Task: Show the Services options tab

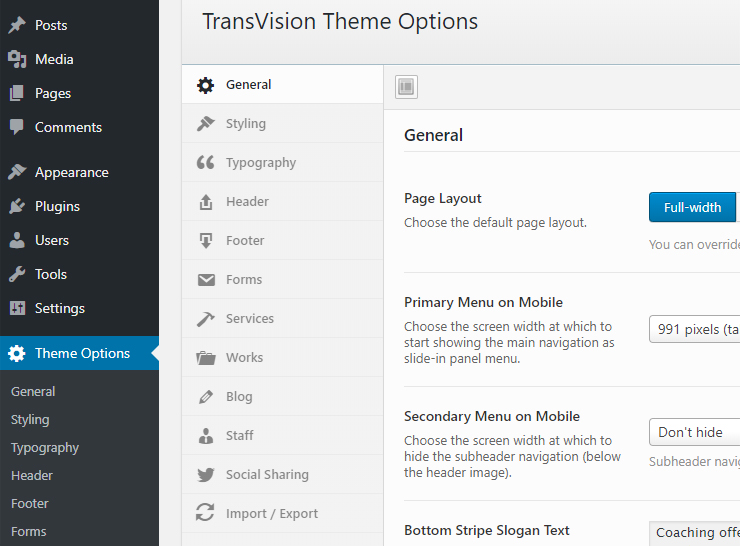Action: [x=282, y=319]
